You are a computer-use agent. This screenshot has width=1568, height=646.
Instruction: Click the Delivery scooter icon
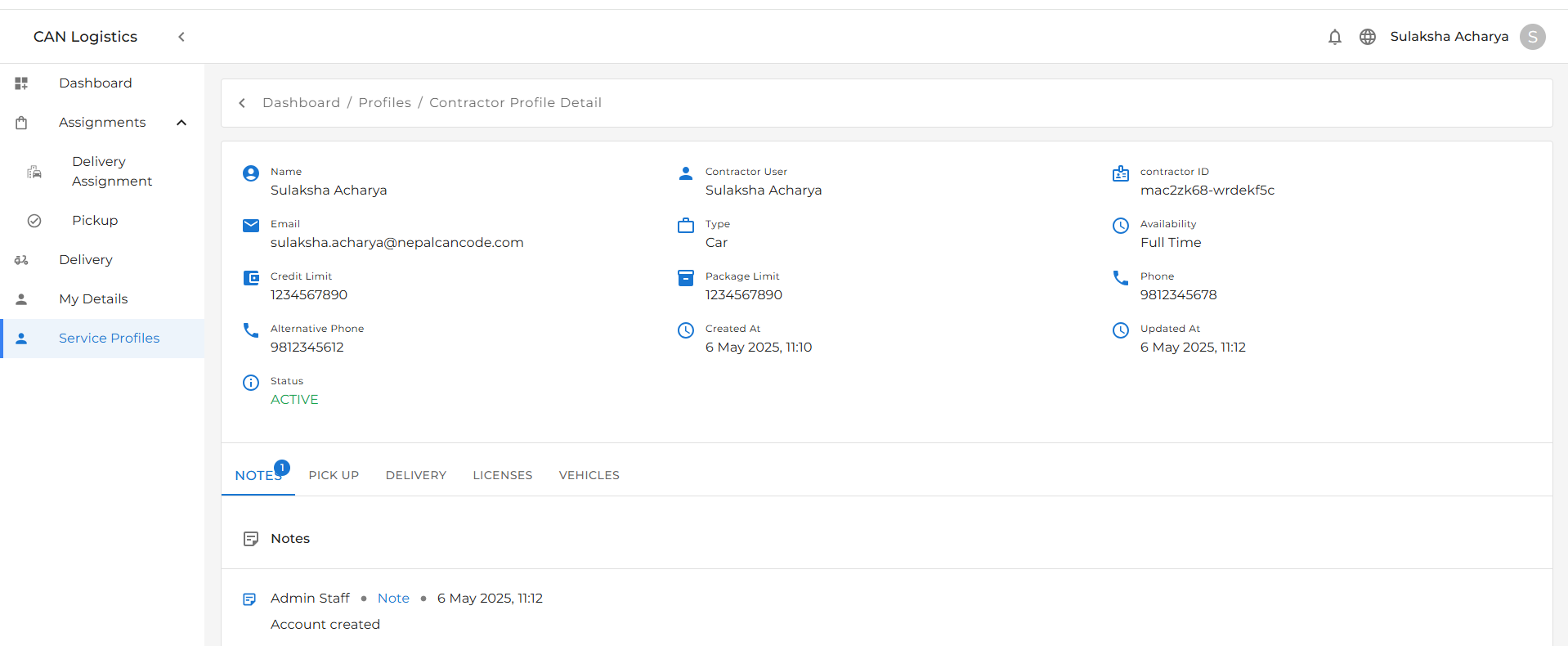(22, 260)
